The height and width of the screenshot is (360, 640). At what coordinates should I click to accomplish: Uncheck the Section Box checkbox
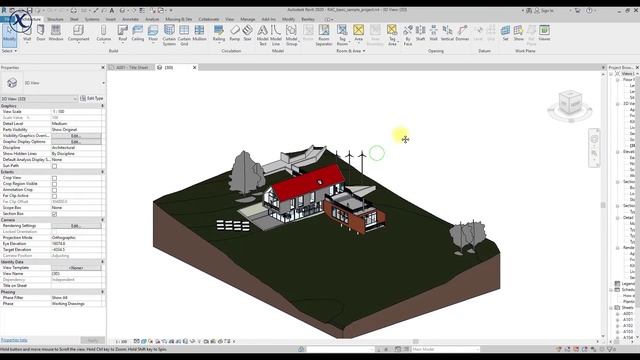(54, 214)
